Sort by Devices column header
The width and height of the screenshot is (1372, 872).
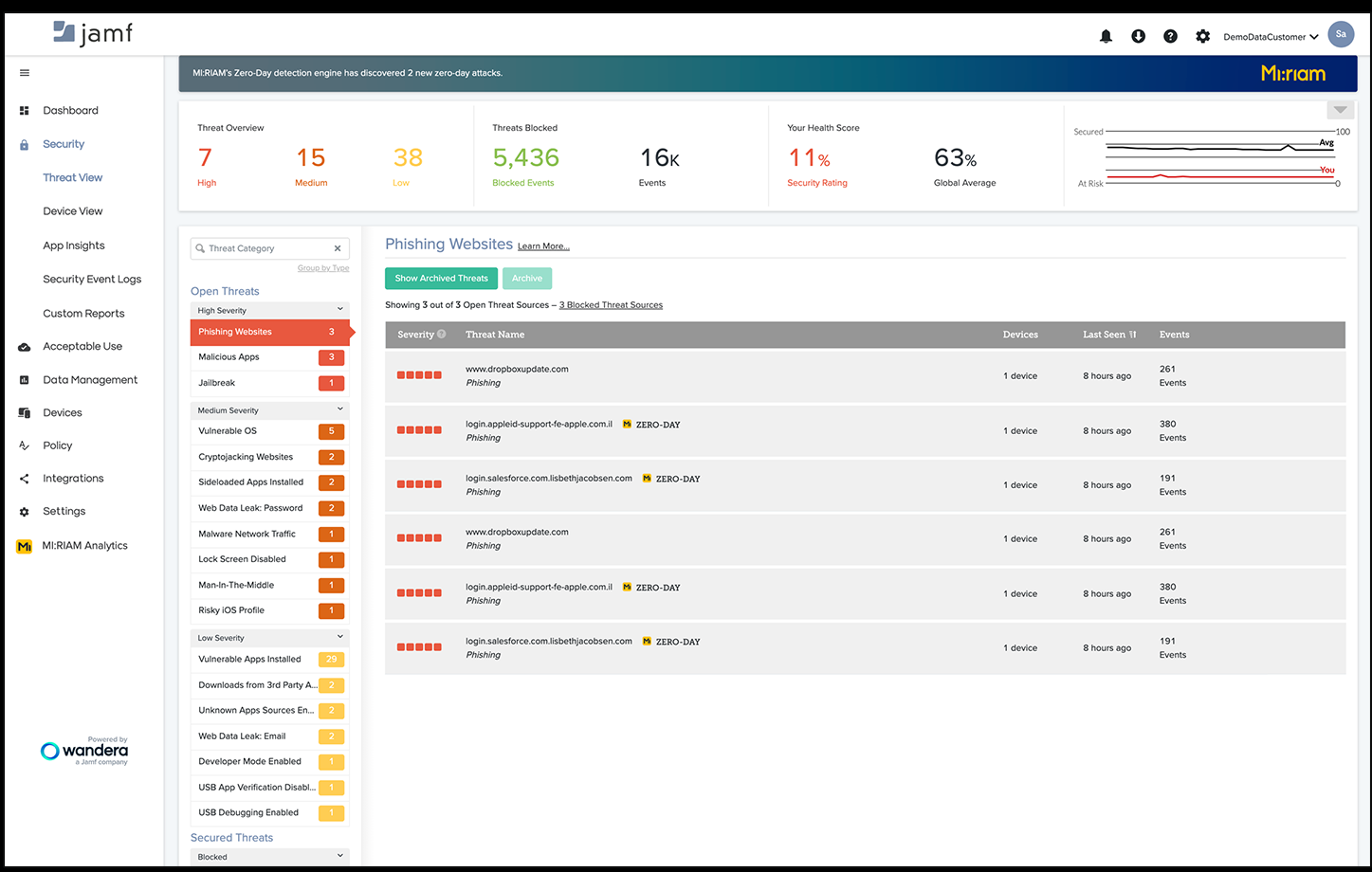point(1020,335)
